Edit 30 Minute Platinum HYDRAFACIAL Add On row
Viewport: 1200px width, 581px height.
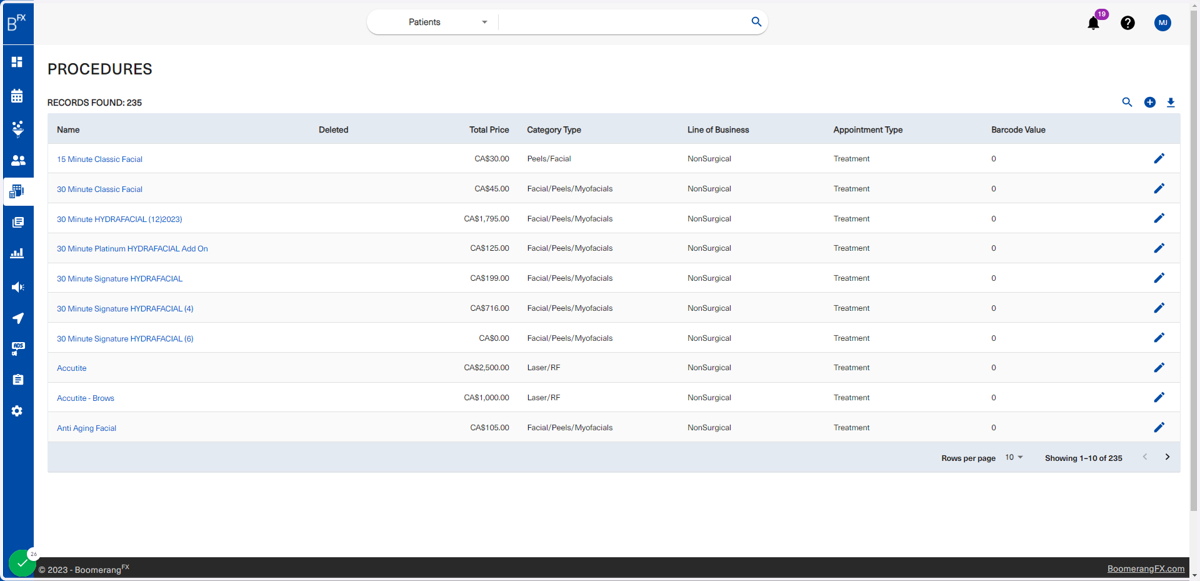coord(1159,248)
